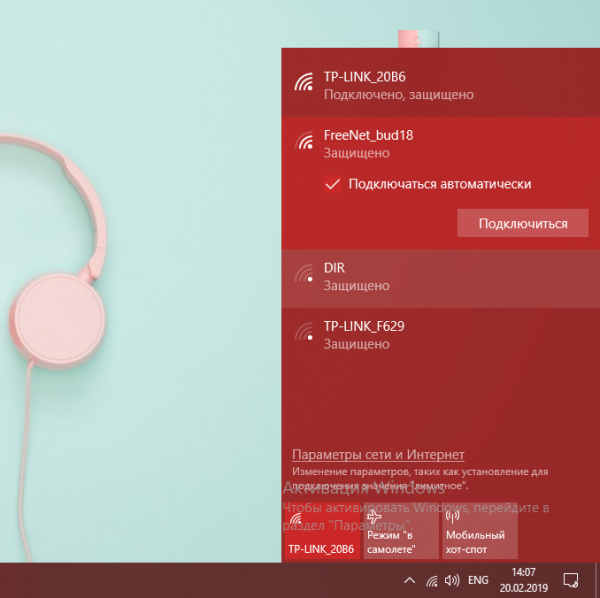Click the Подключиться connect button
The width and height of the screenshot is (600, 598).
coord(523,223)
